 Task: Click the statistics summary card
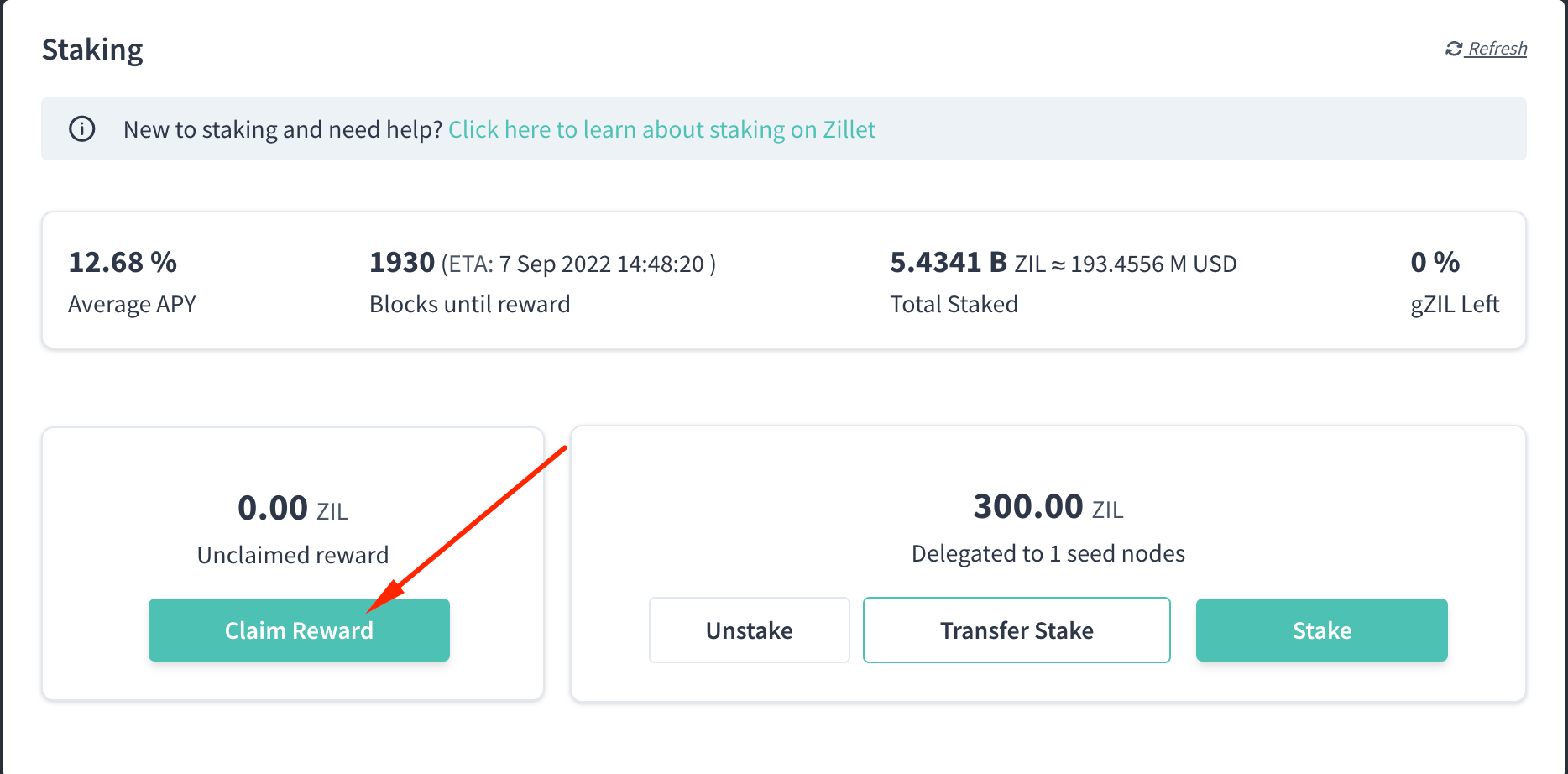(784, 280)
